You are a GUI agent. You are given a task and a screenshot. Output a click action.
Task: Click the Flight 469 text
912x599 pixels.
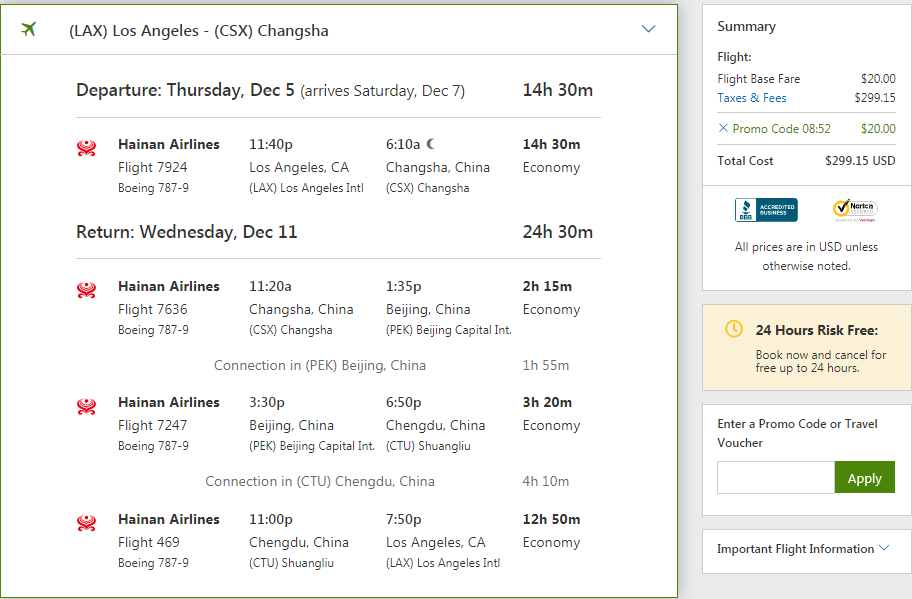coord(148,543)
